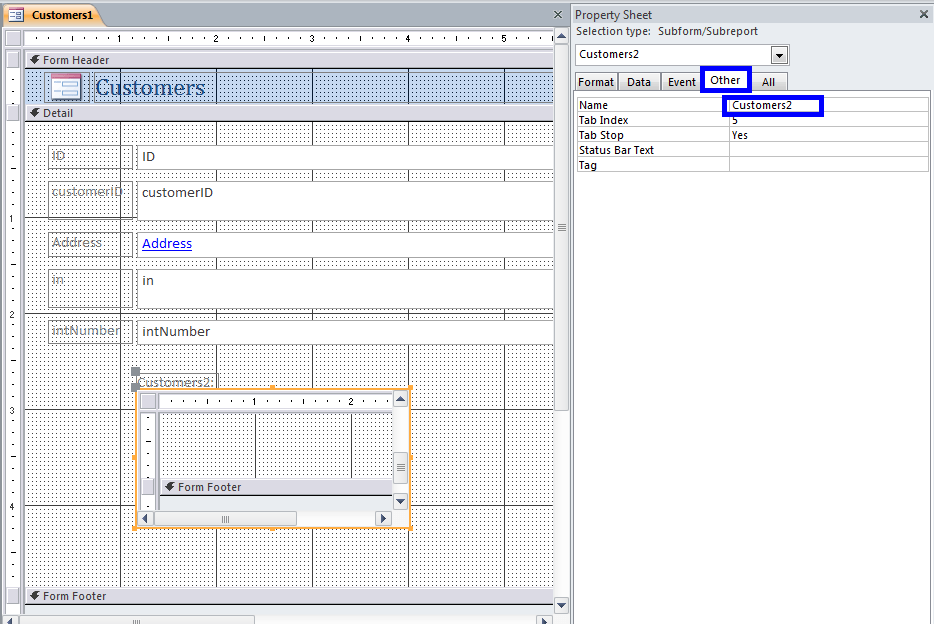Click the Tab Stop property value
This screenshot has height=624, width=934.
click(828, 135)
